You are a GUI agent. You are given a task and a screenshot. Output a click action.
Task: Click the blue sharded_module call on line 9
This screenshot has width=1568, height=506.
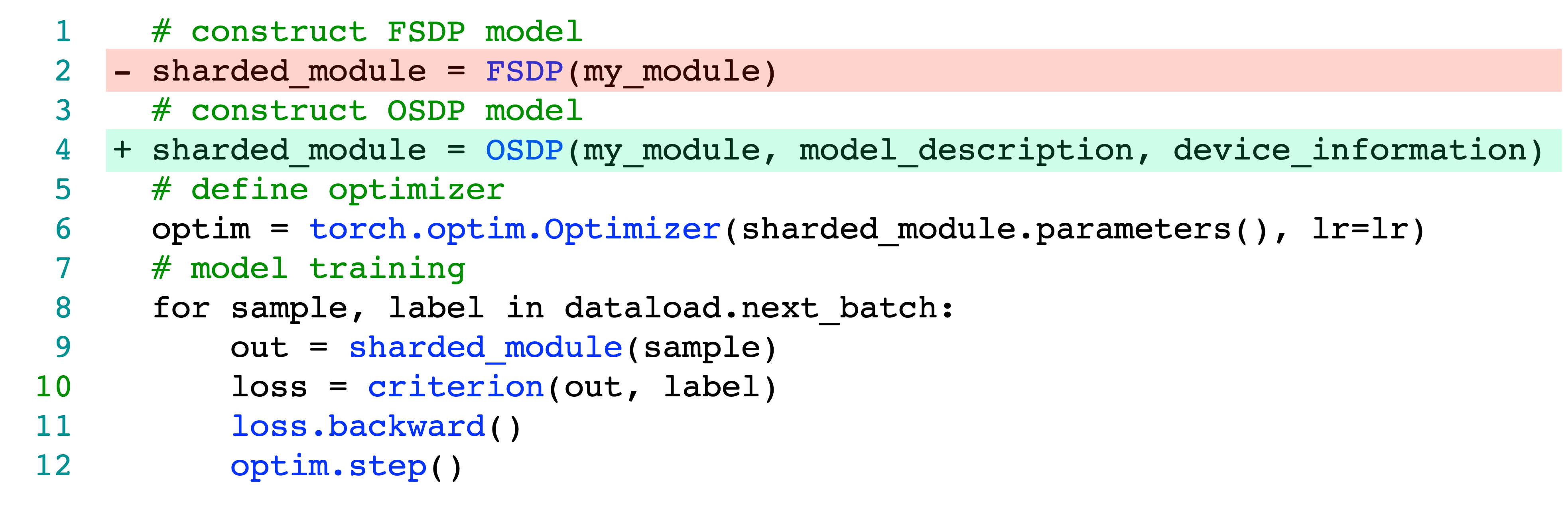[x=485, y=348]
